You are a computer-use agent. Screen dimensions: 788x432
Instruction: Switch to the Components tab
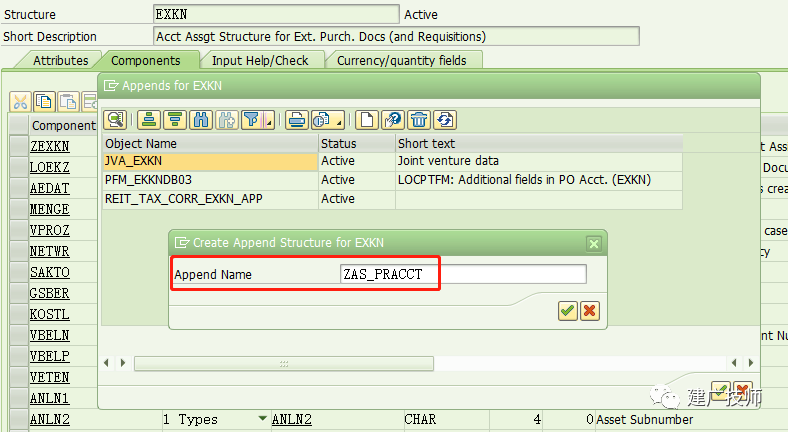tap(146, 60)
